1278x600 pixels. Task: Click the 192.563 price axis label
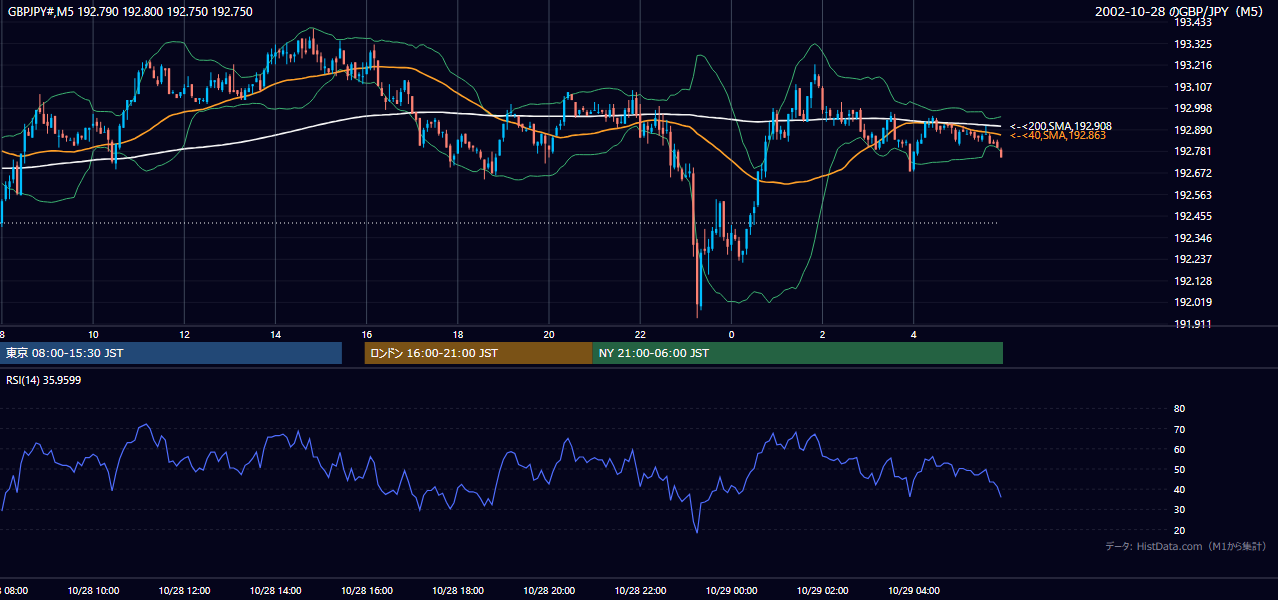tap(1192, 195)
